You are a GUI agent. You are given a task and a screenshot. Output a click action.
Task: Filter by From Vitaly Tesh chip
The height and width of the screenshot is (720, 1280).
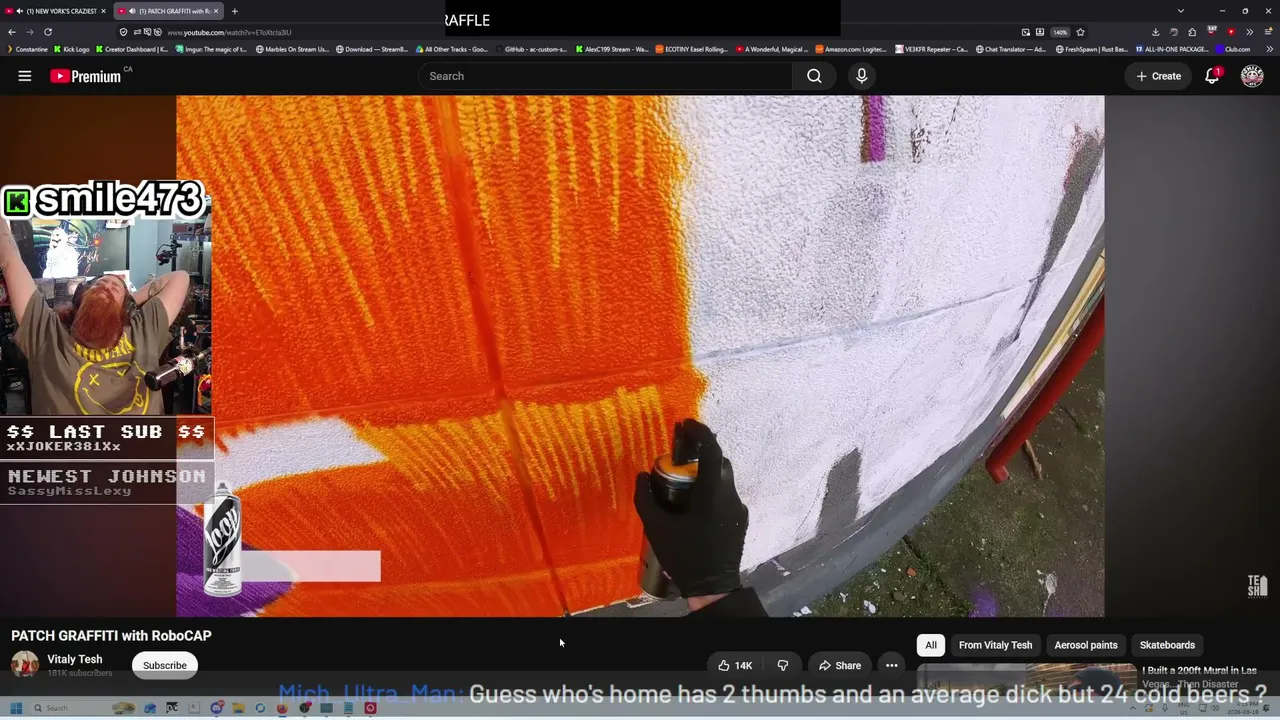coord(995,645)
